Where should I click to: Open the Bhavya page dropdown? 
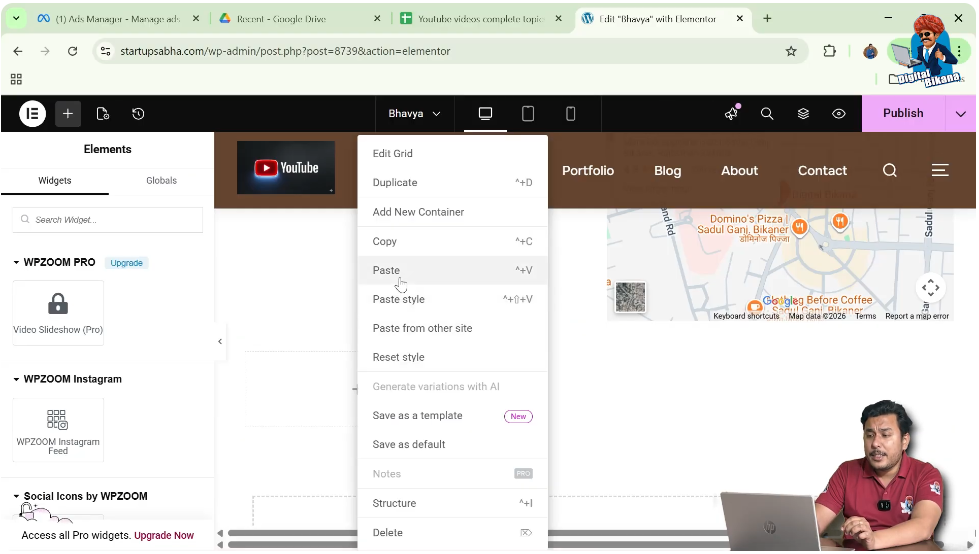point(414,114)
